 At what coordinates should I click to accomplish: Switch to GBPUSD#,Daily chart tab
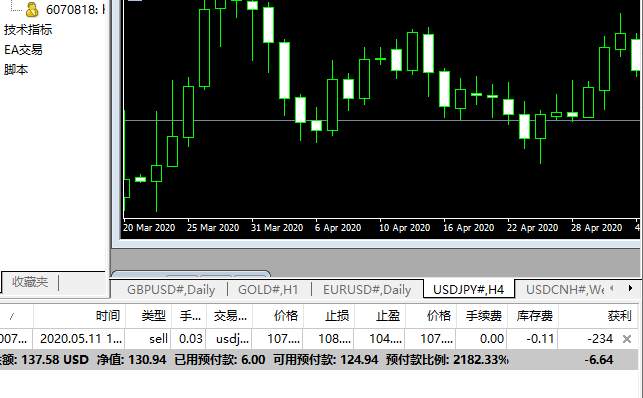pyautogui.click(x=171, y=289)
